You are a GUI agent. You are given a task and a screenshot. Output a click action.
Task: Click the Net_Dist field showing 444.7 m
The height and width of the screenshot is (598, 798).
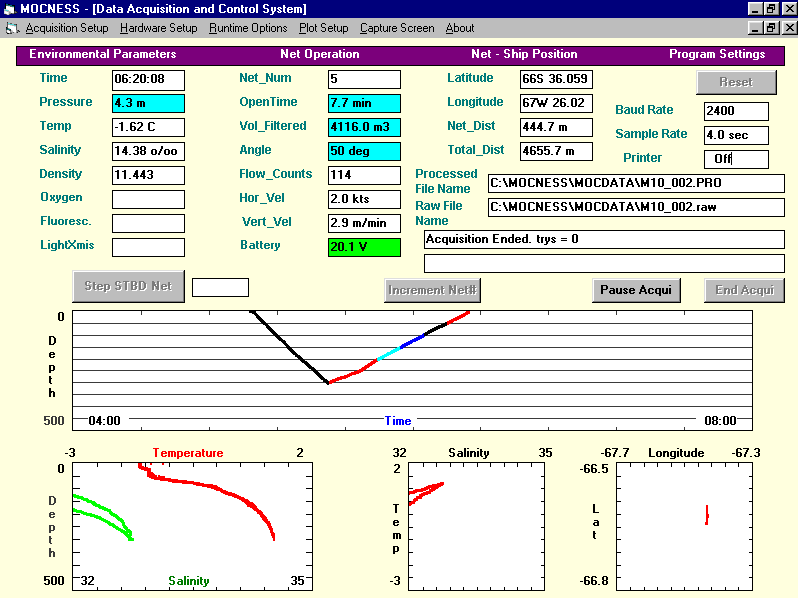(x=556, y=127)
